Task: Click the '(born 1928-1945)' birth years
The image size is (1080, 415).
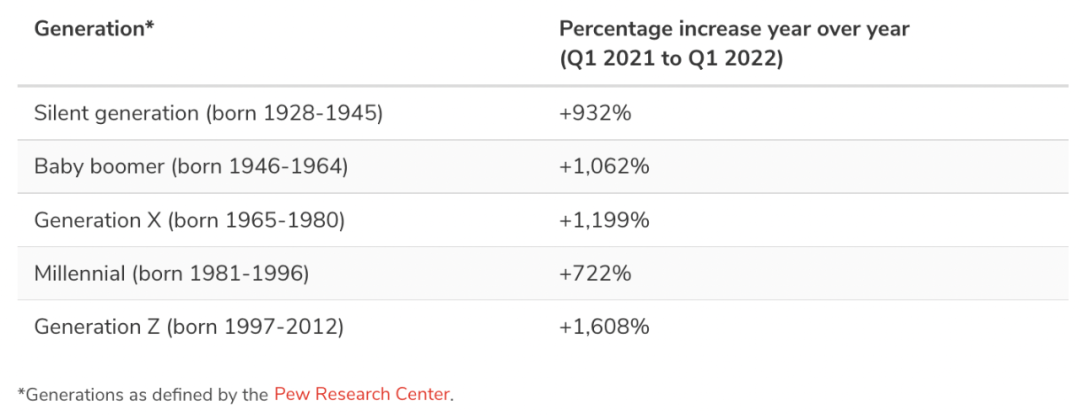Action: tap(294, 113)
